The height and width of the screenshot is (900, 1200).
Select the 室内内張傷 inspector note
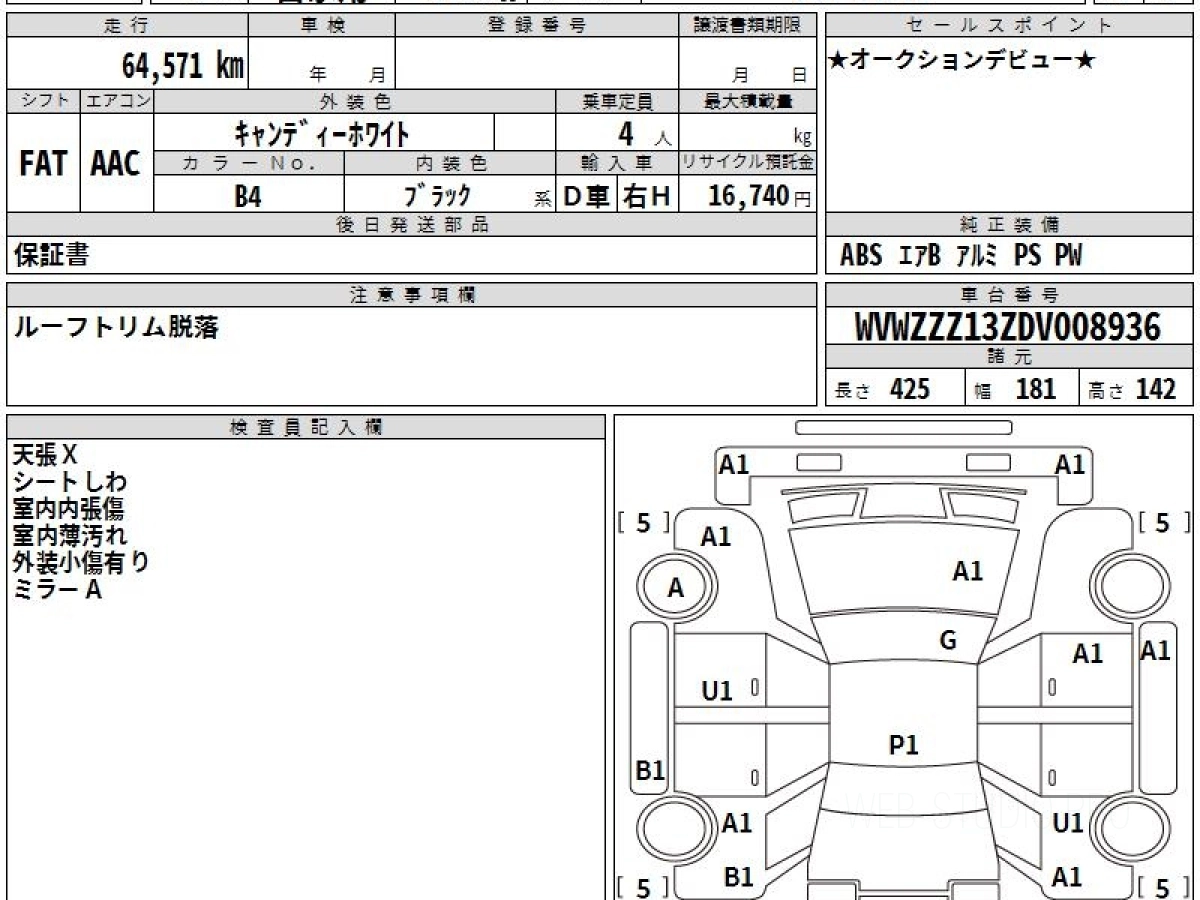(x=69, y=509)
